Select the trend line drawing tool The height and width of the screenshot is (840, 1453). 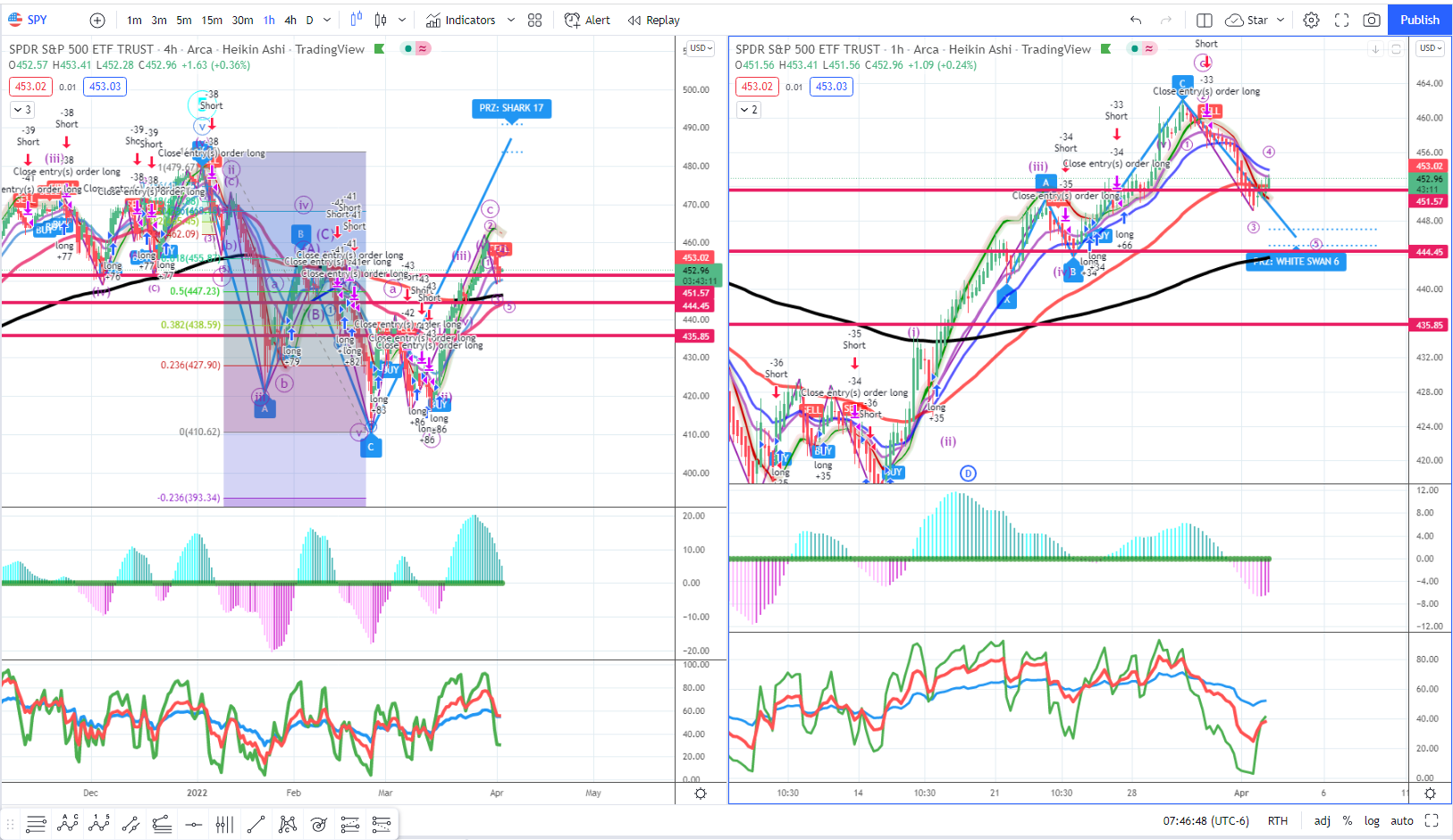256,824
